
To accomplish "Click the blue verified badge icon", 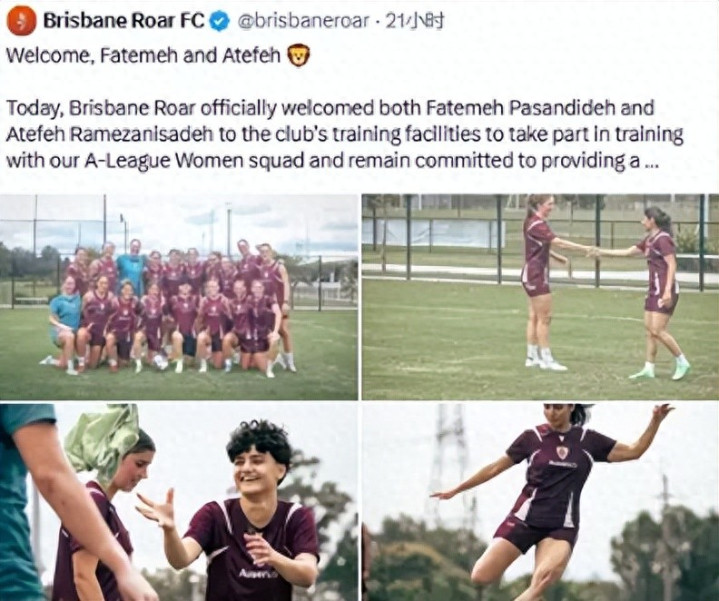I will tap(219, 21).
